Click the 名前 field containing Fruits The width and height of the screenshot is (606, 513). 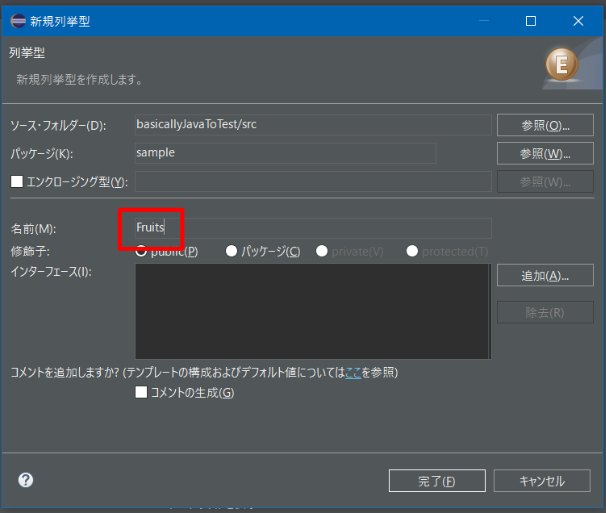click(313, 228)
